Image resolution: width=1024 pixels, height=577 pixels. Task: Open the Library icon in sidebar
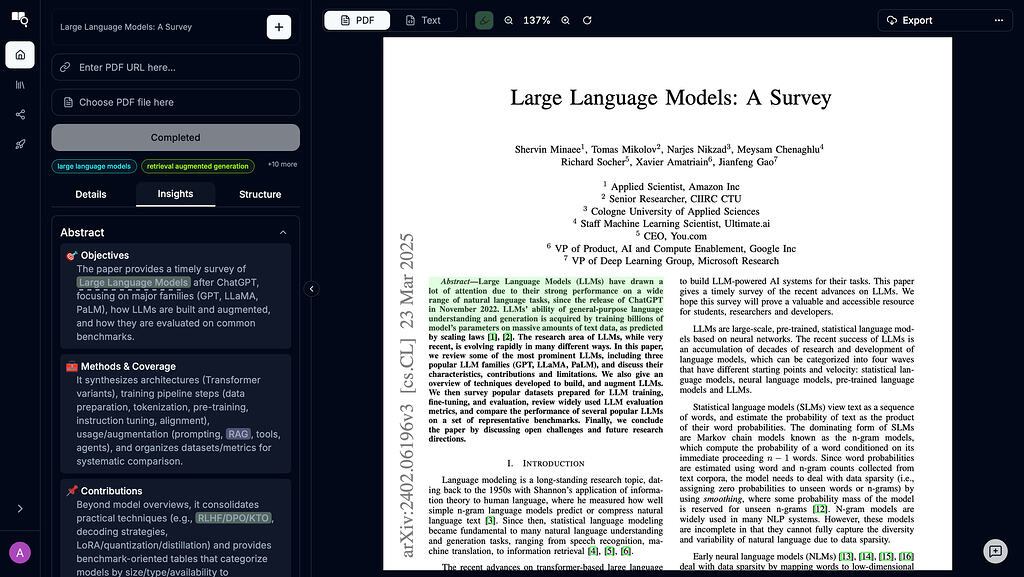tap(20, 85)
